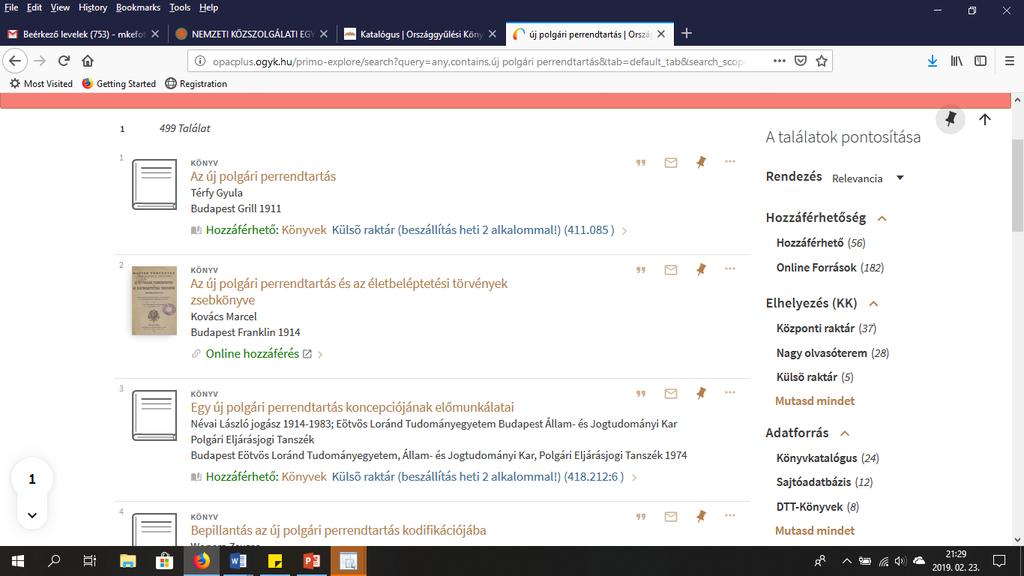1024x576 pixels.
Task: Open more actions for Névai László record
Action: pos(729,392)
